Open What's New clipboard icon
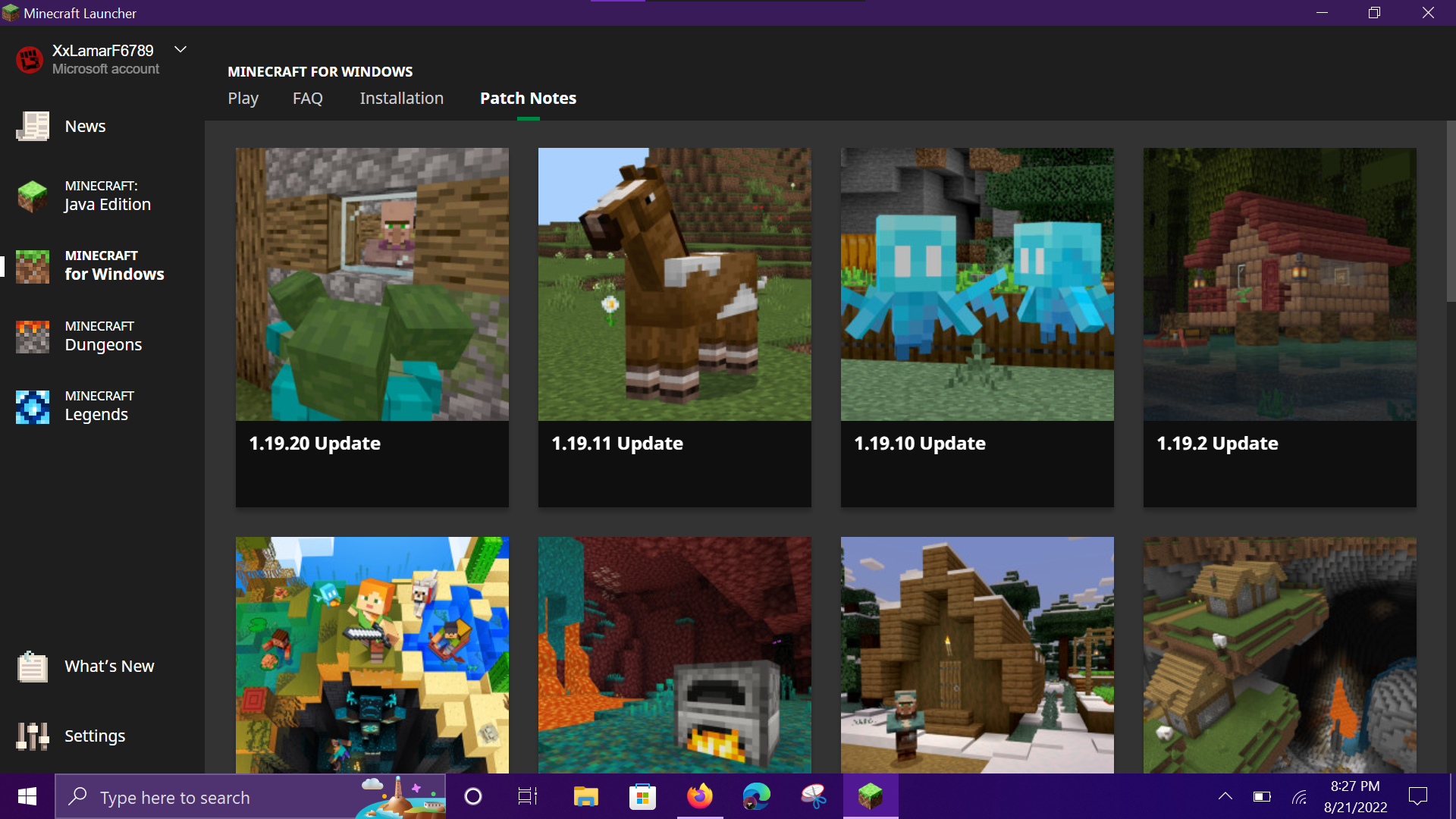The width and height of the screenshot is (1456, 819). tap(33, 667)
